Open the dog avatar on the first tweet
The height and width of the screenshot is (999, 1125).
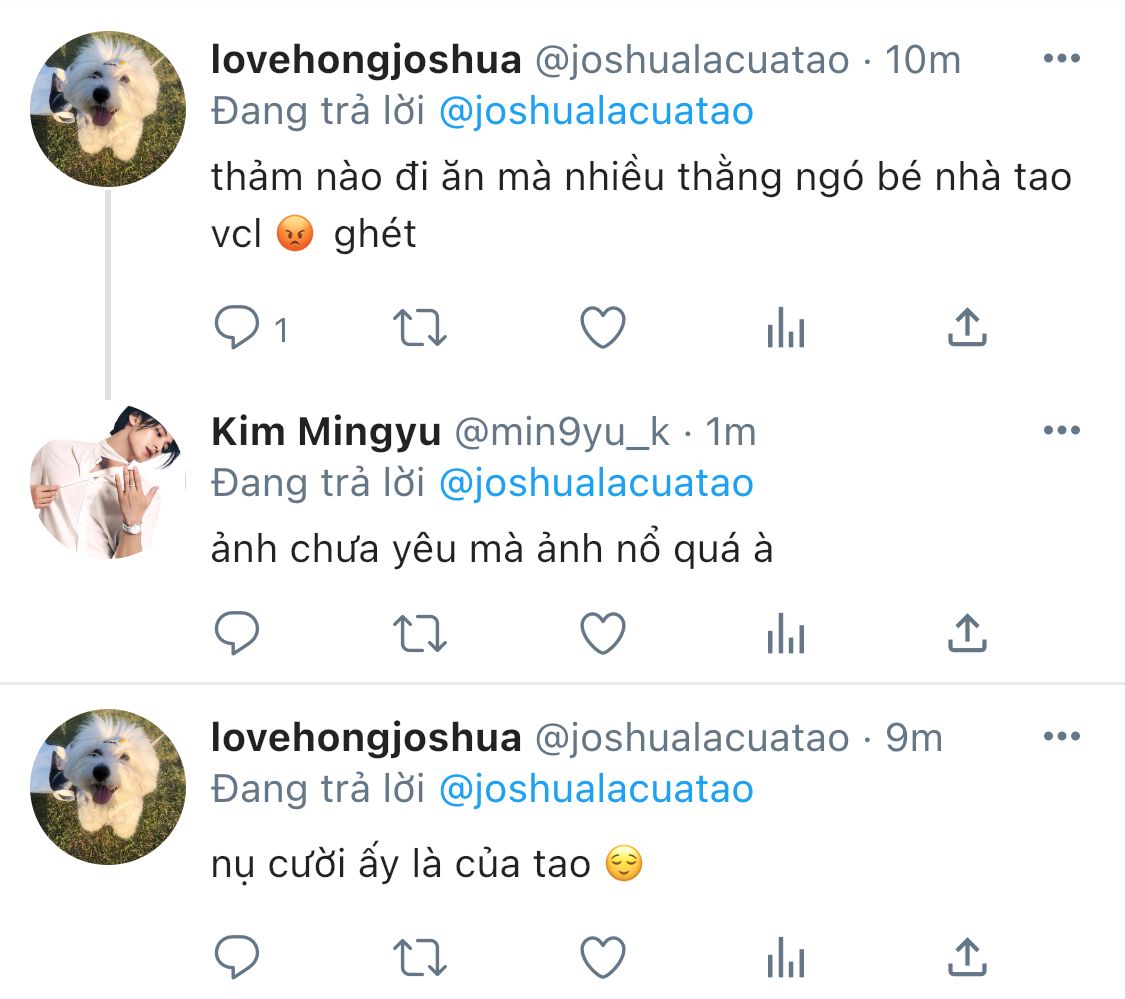click(108, 109)
